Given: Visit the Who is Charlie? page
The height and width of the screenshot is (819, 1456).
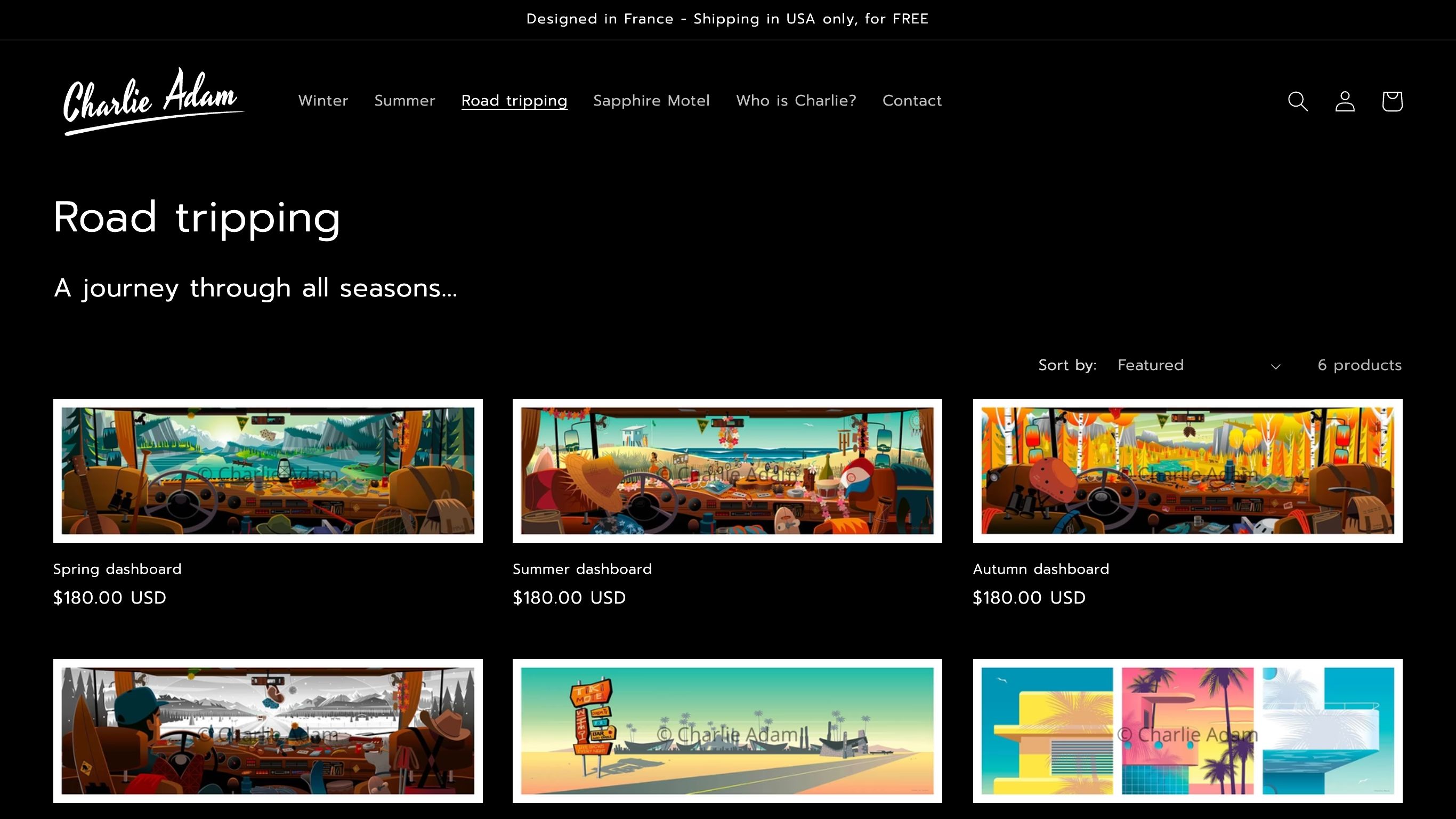Looking at the screenshot, I should point(796,101).
